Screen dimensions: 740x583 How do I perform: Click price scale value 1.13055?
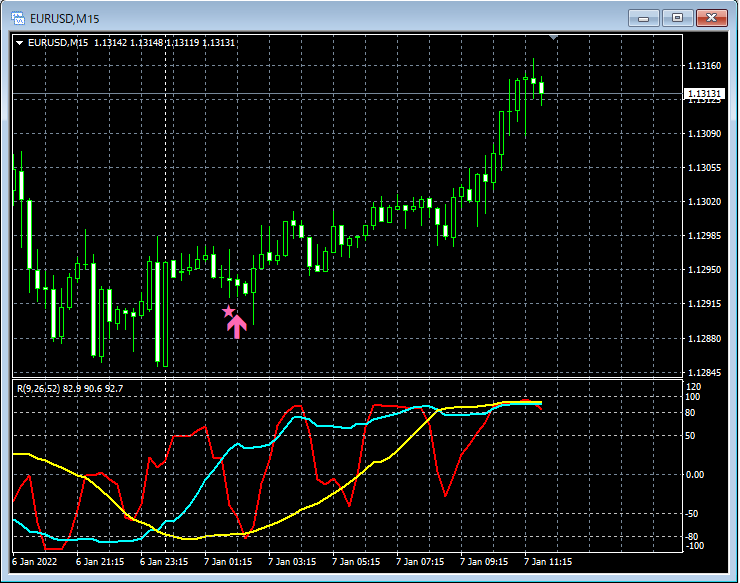pos(705,168)
